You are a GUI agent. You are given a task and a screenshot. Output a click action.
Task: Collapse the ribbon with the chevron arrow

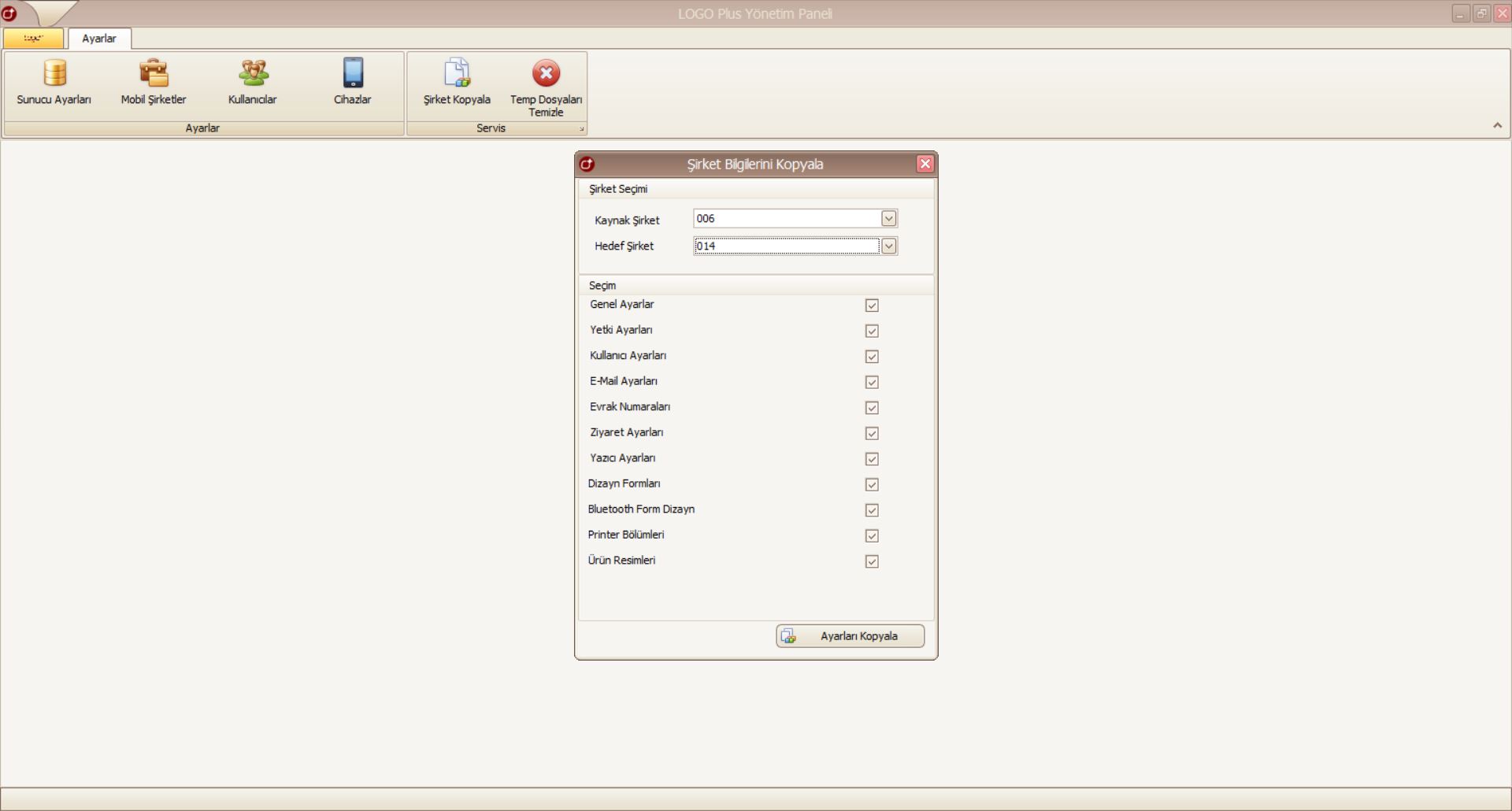tap(1497, 125)
